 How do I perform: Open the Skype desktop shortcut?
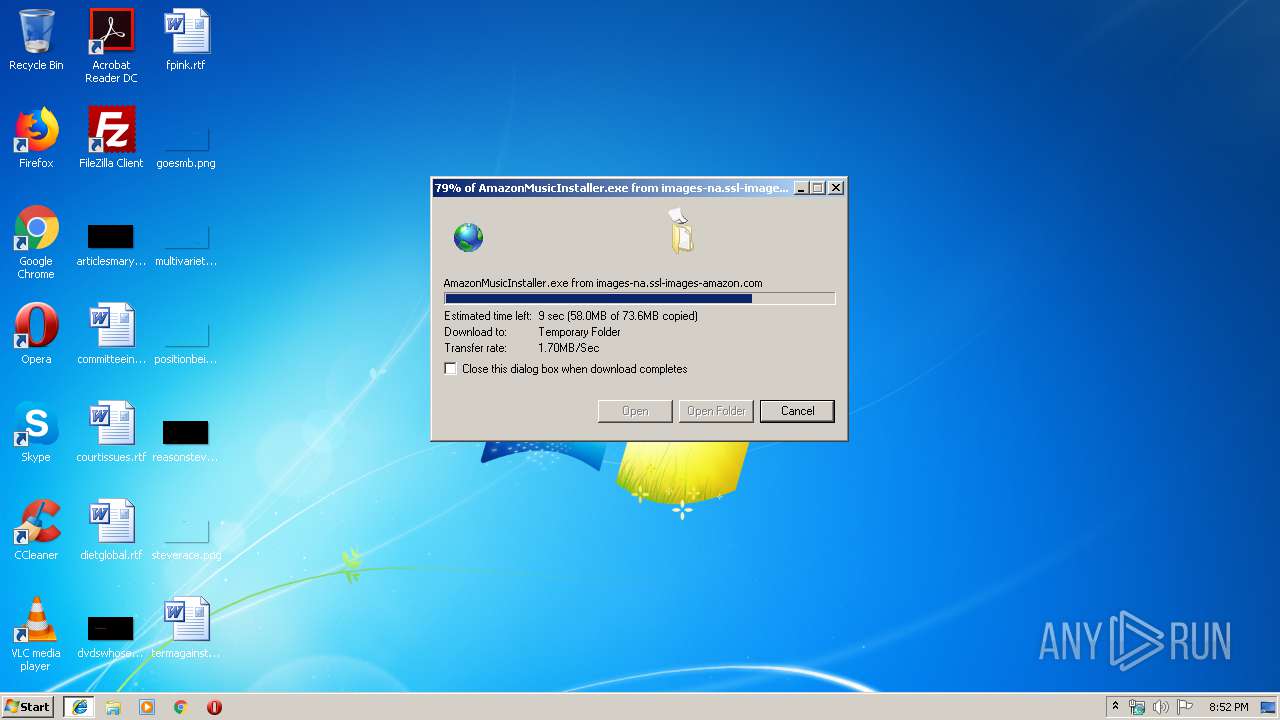coord(36,432)
